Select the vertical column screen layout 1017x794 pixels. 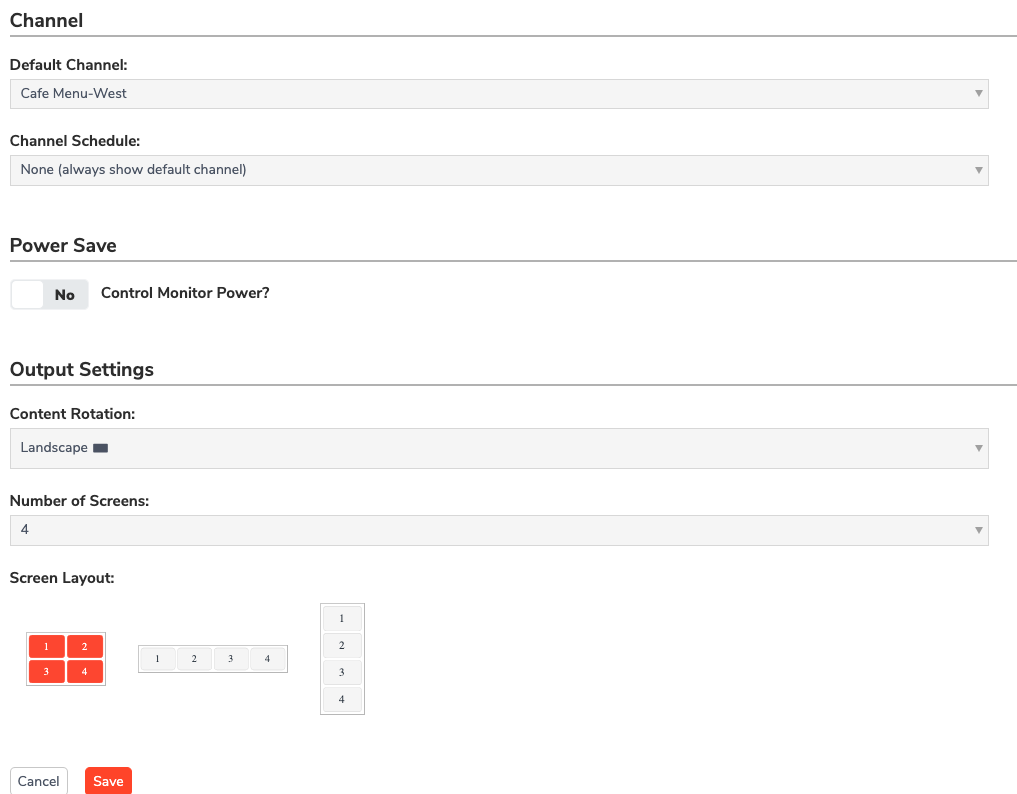pyautogui.click(x=342, y=659)
